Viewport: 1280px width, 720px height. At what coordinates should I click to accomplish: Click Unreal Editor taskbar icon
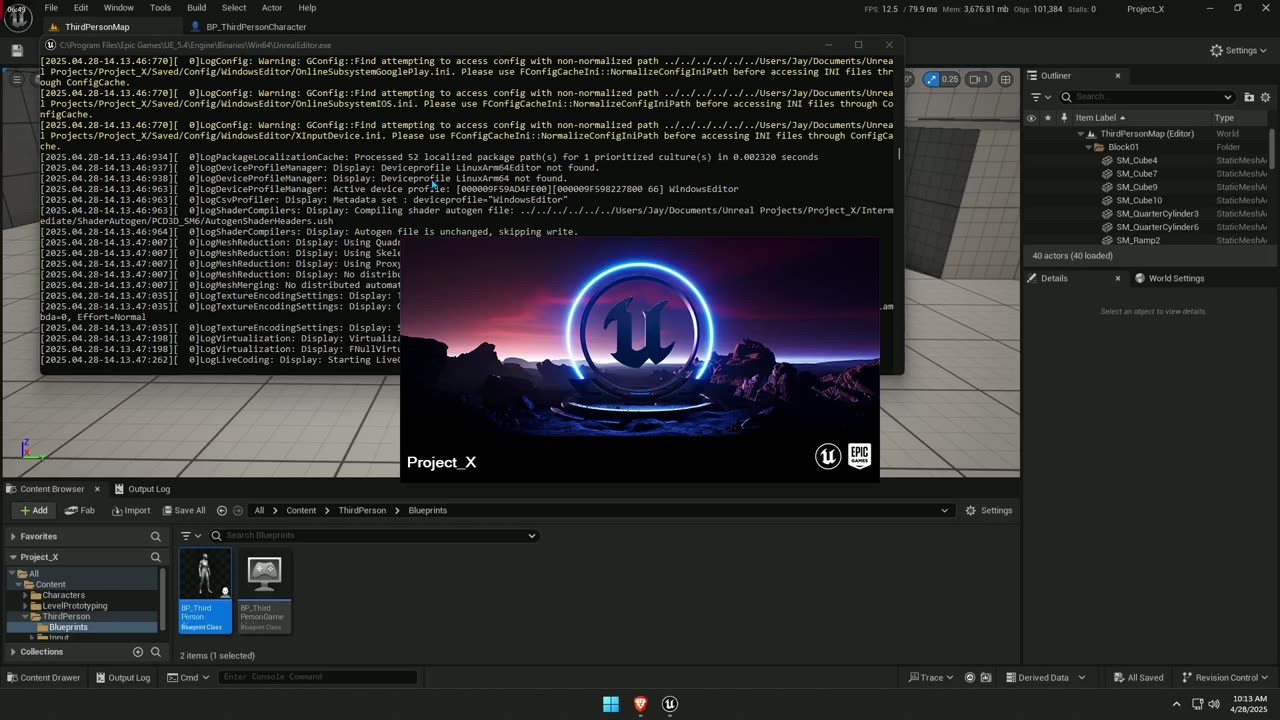(x=670, y=704)
